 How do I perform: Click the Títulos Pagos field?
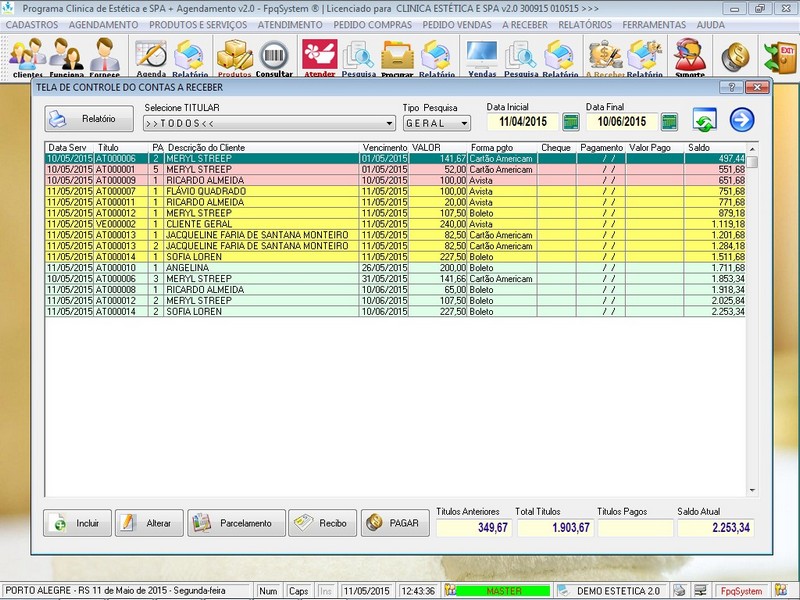click(635, 528)
